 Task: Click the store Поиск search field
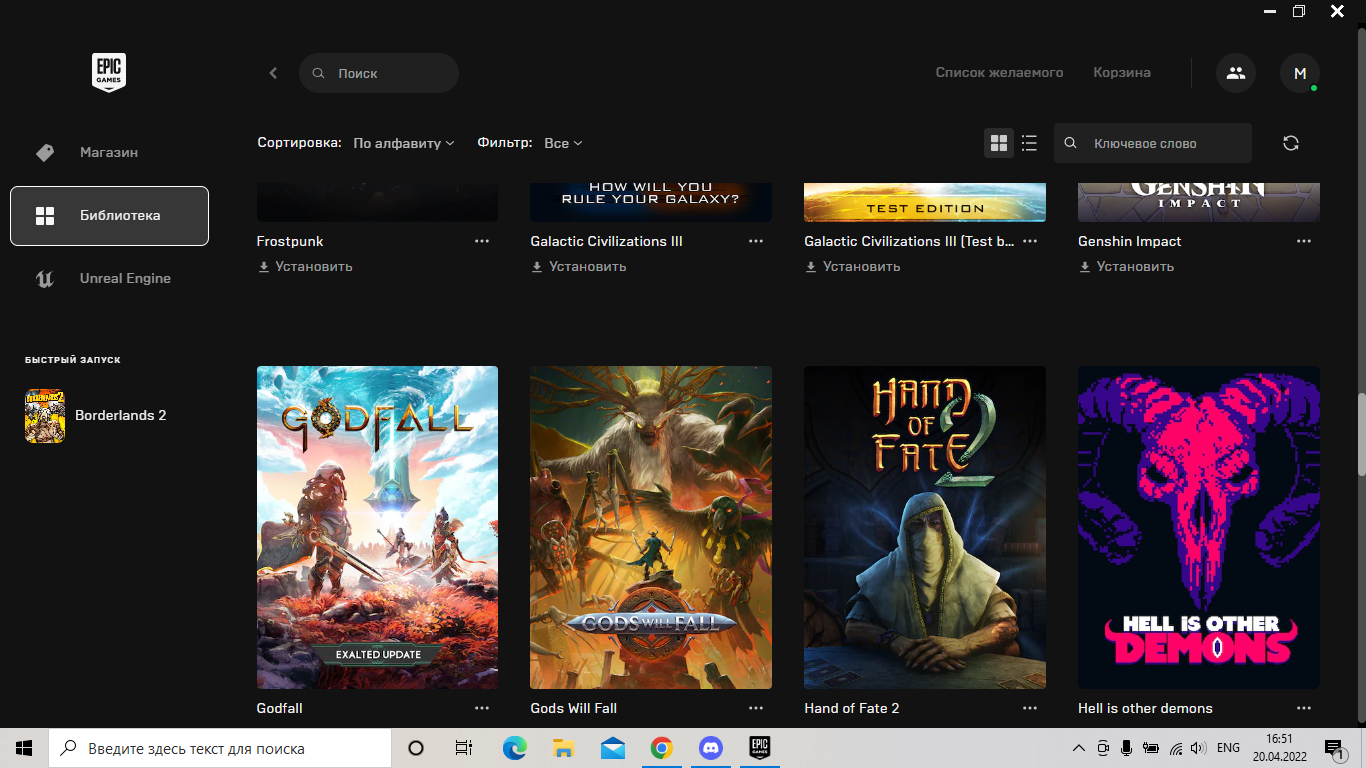(379, 73)
